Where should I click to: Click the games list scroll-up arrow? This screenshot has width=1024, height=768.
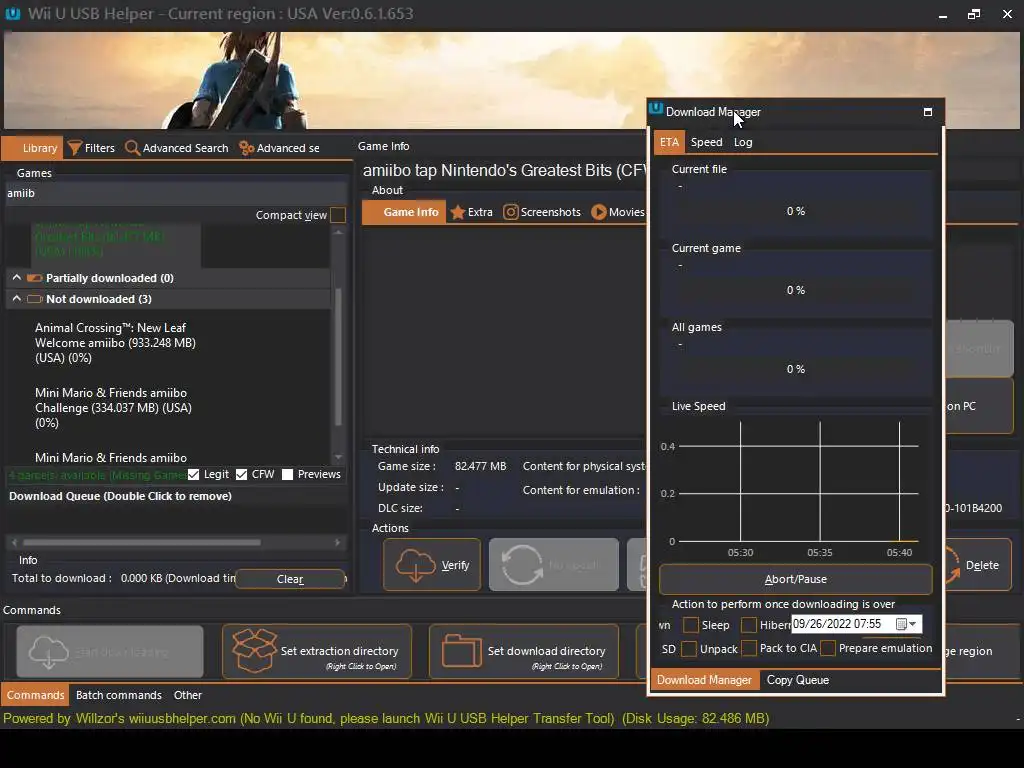[338, 231]
